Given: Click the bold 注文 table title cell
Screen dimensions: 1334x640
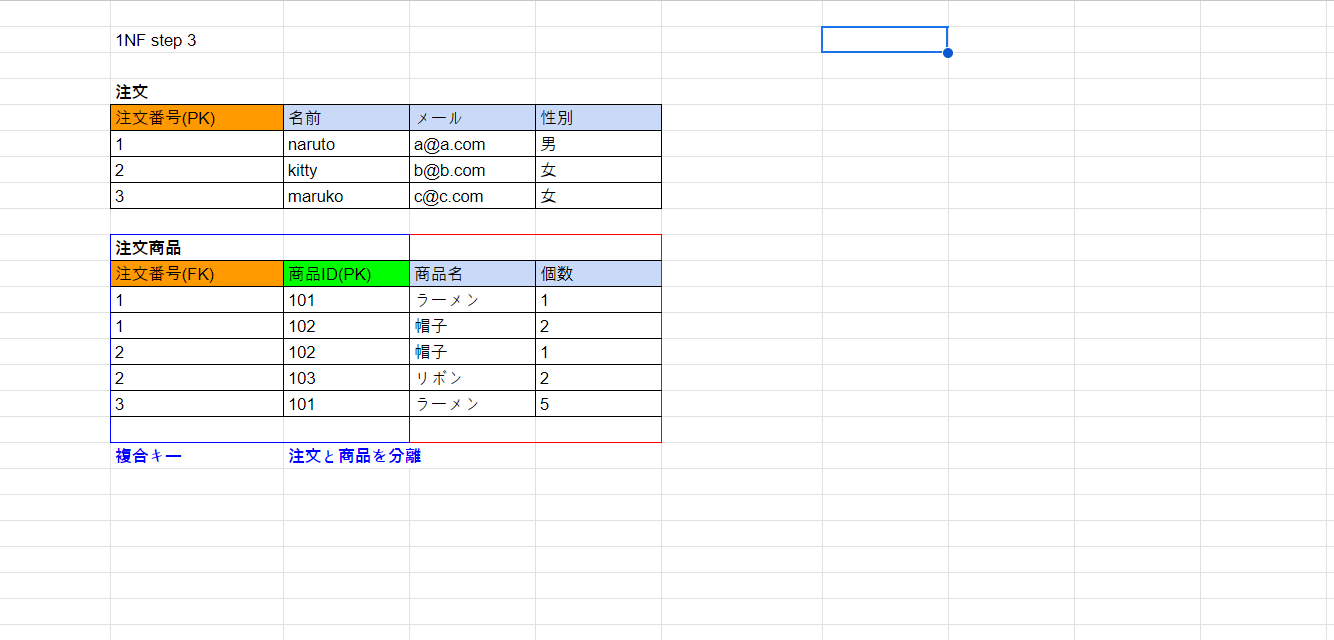Looking at the screenshot, I should (x=197, y=92).
